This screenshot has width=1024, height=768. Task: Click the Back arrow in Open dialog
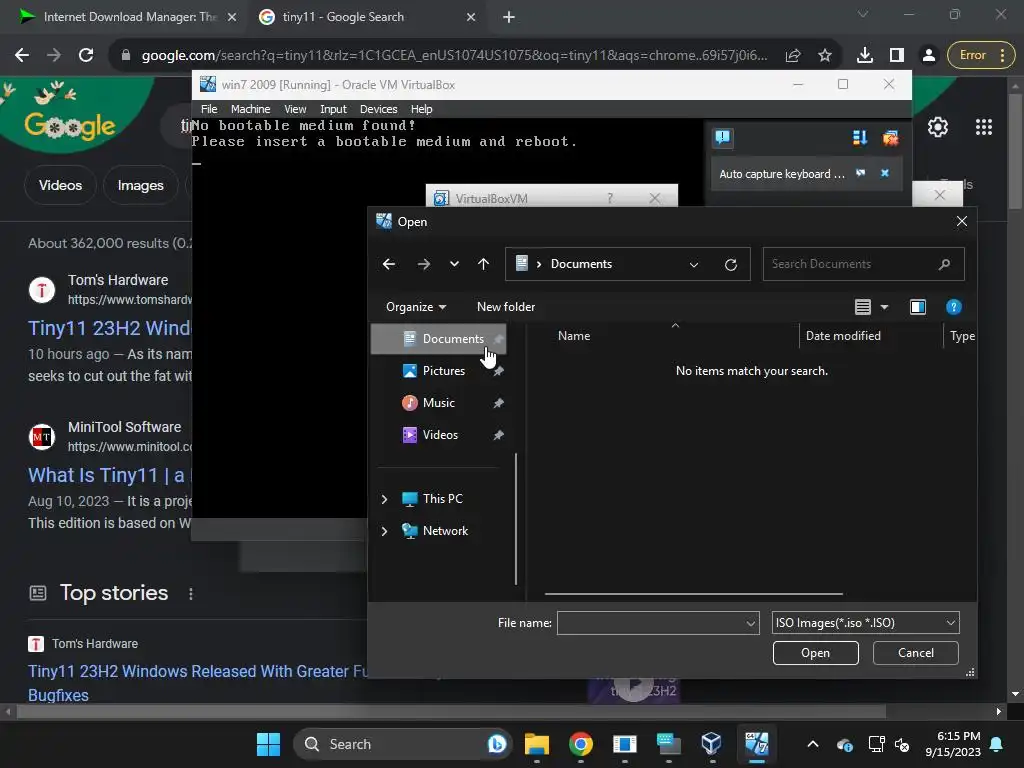(389, 264)
